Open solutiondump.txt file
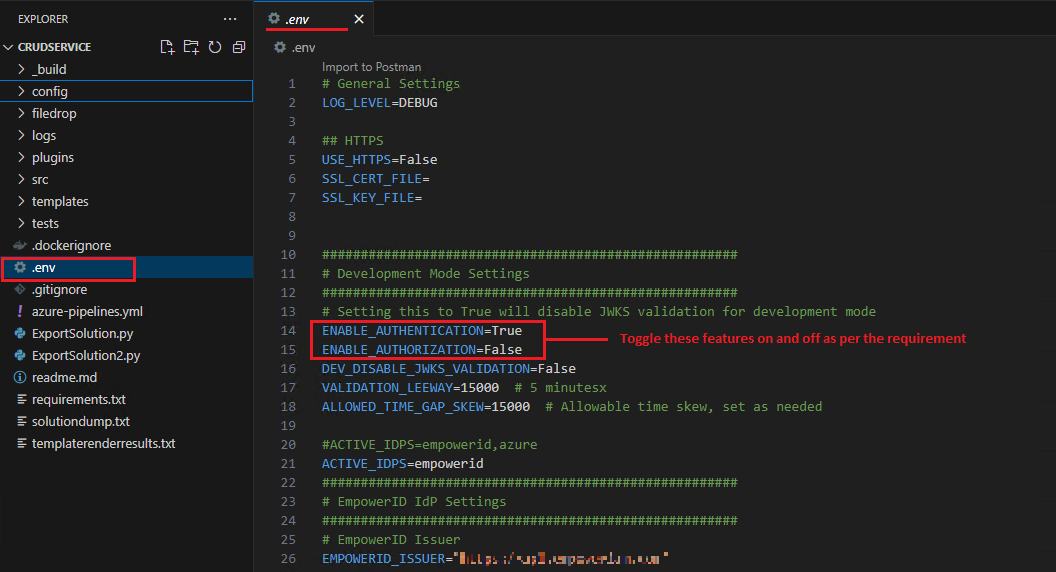Image resolution: width=1056 pixels, height=572 pixels. pyautogui.click(x=81, y=421)
